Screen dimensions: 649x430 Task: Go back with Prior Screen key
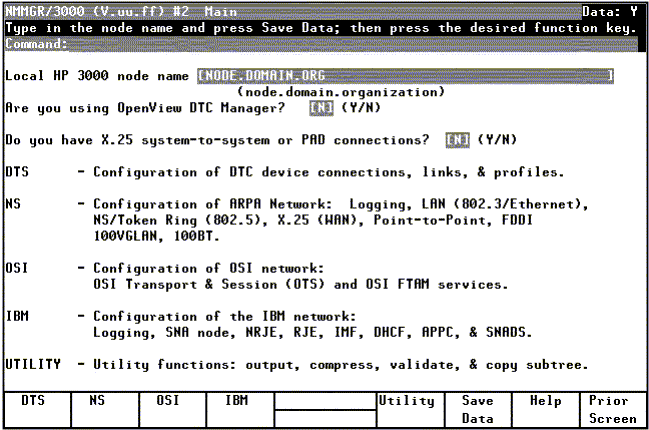pos(613,409)
